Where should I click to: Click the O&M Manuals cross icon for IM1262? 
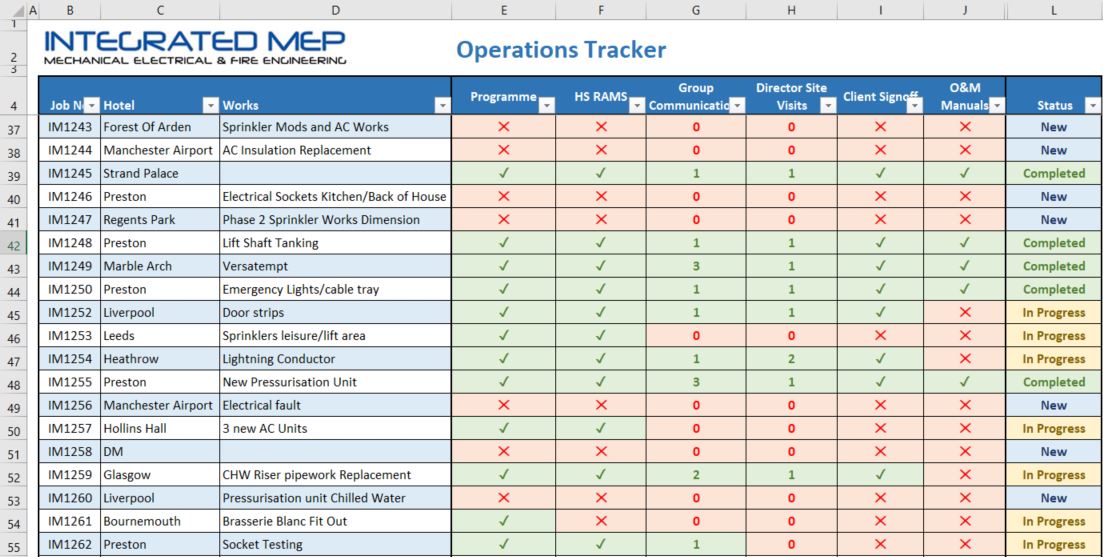point(965,545)
